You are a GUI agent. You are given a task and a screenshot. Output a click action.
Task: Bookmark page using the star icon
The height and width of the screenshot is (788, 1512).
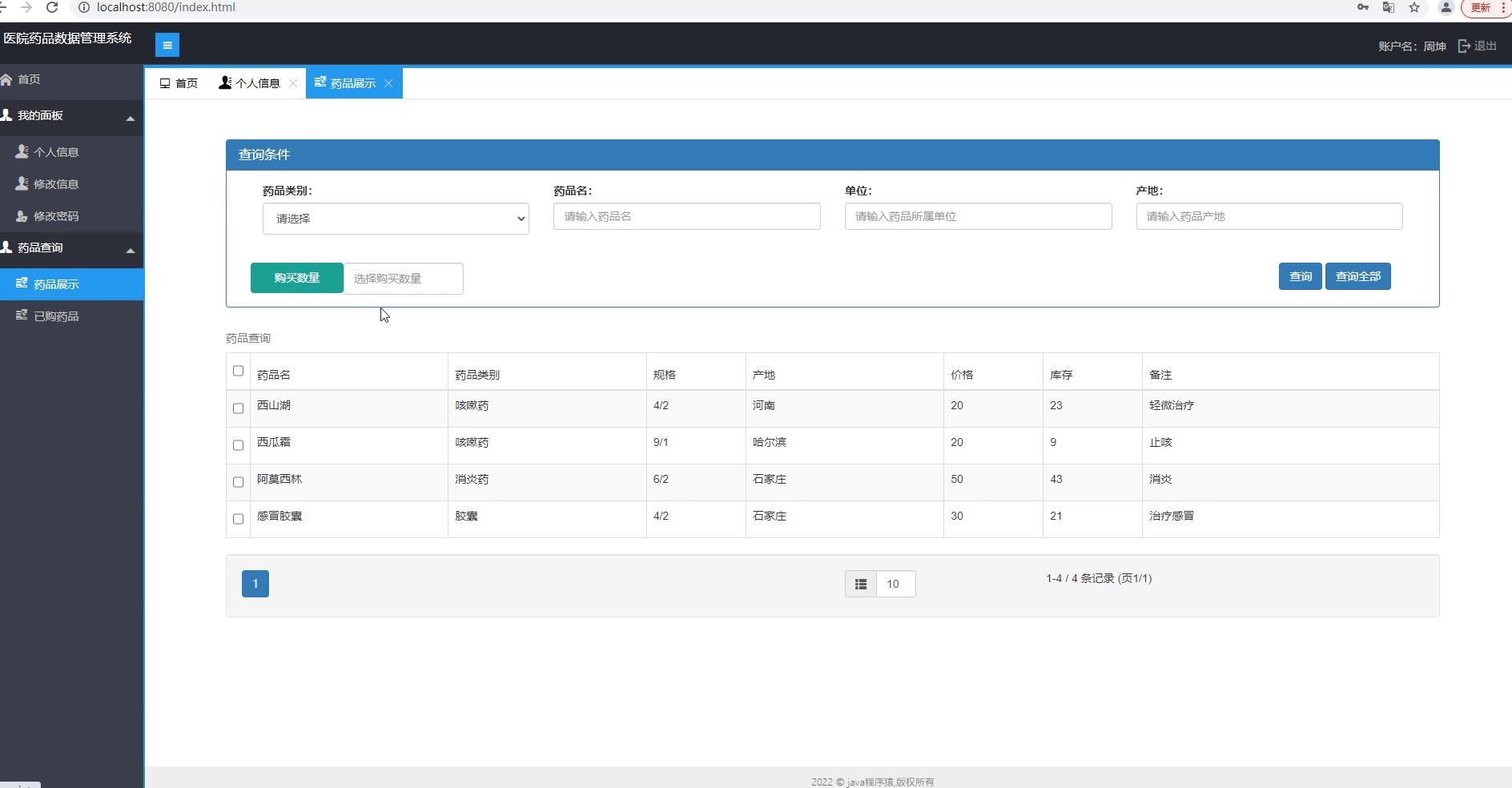pos(1414,7)
